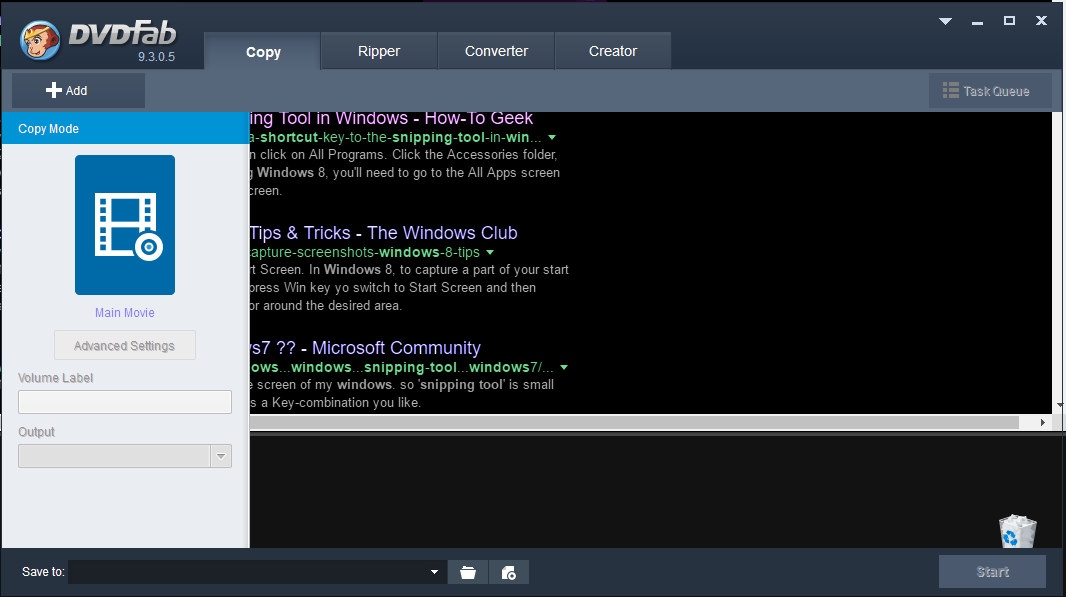Click the Main Movie link label

(124, 313)
